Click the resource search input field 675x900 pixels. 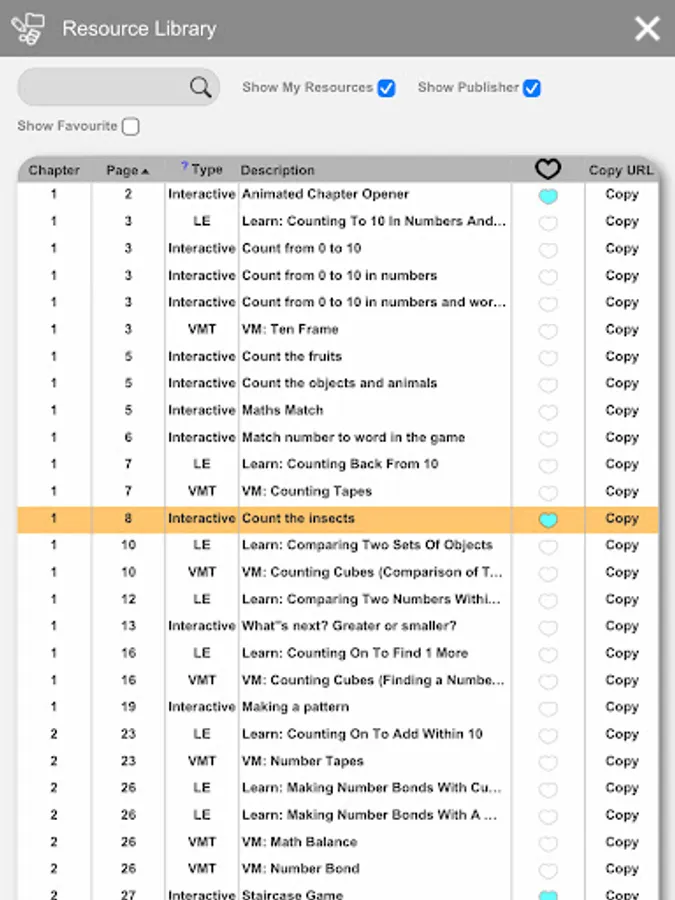118,87
